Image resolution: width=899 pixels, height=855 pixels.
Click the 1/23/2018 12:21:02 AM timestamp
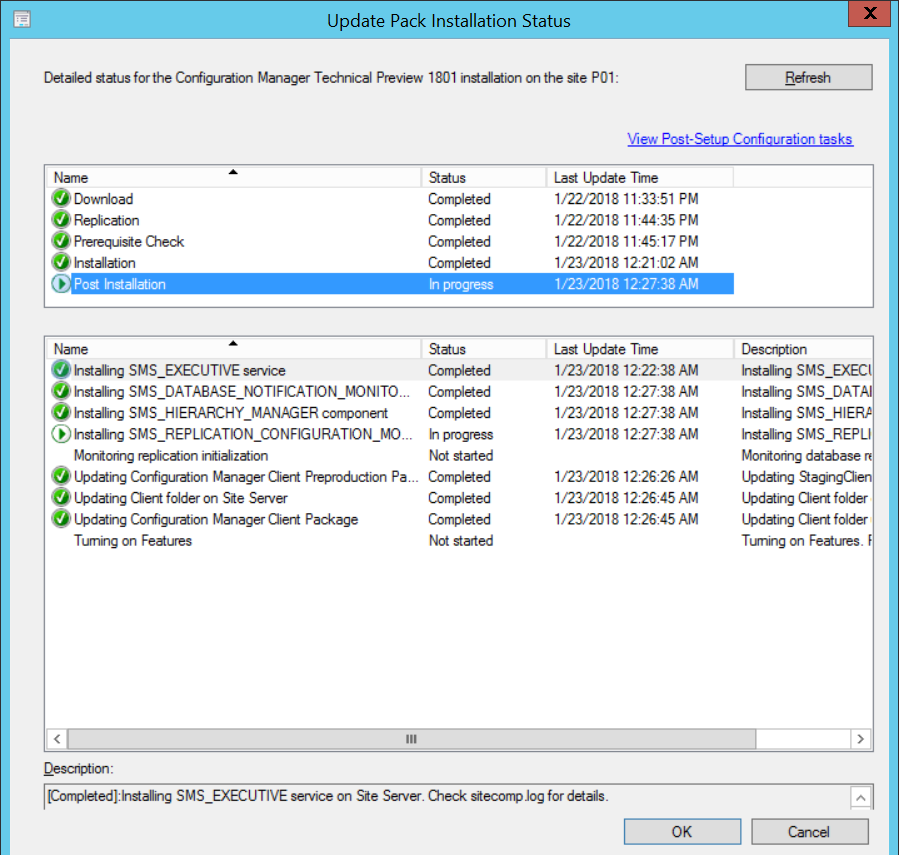click(x=626, y=262)
